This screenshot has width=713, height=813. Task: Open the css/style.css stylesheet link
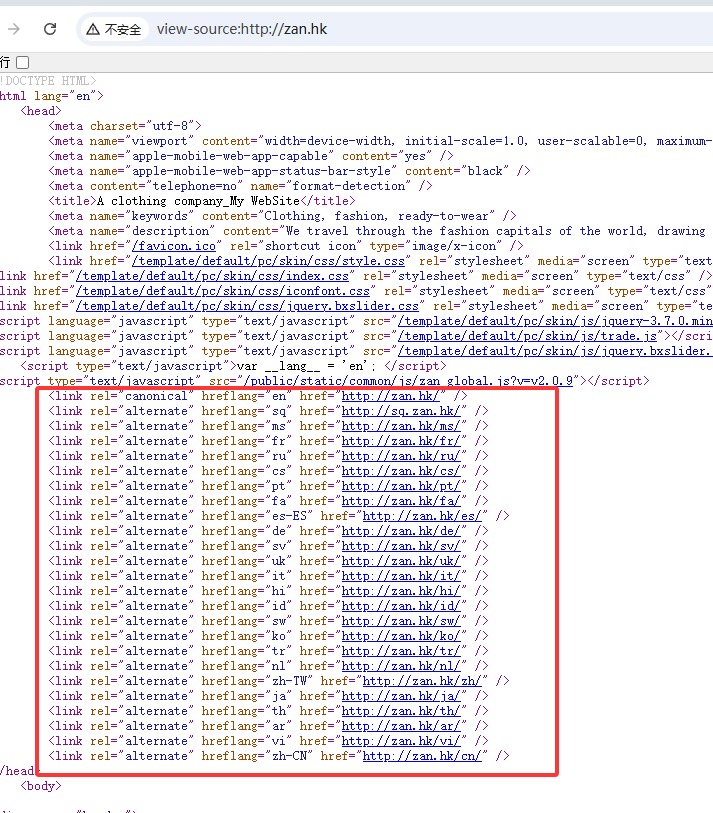pyautogui.click(x=268, y=261)
